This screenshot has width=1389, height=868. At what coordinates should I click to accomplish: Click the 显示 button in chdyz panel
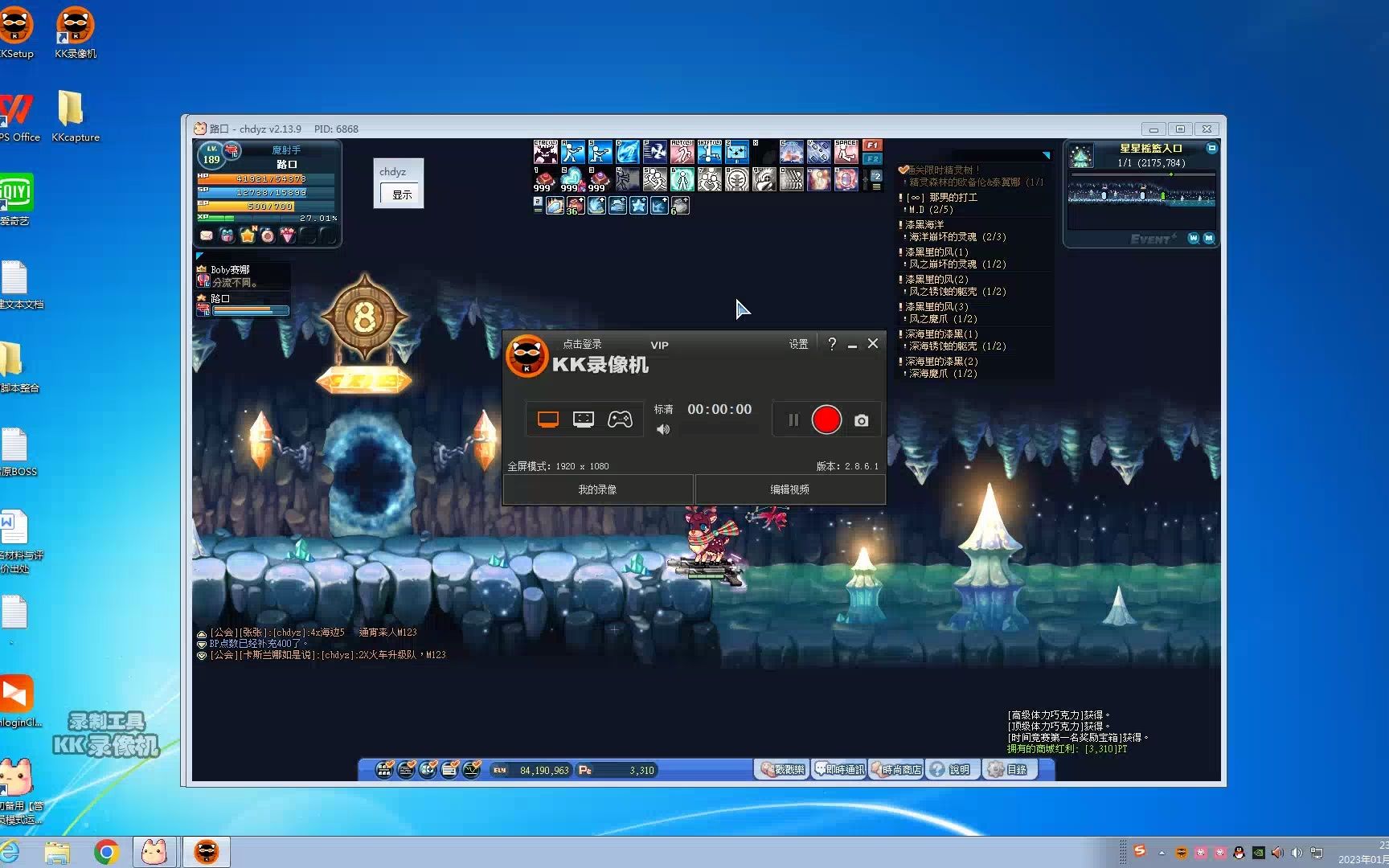[x=402, y=194]
